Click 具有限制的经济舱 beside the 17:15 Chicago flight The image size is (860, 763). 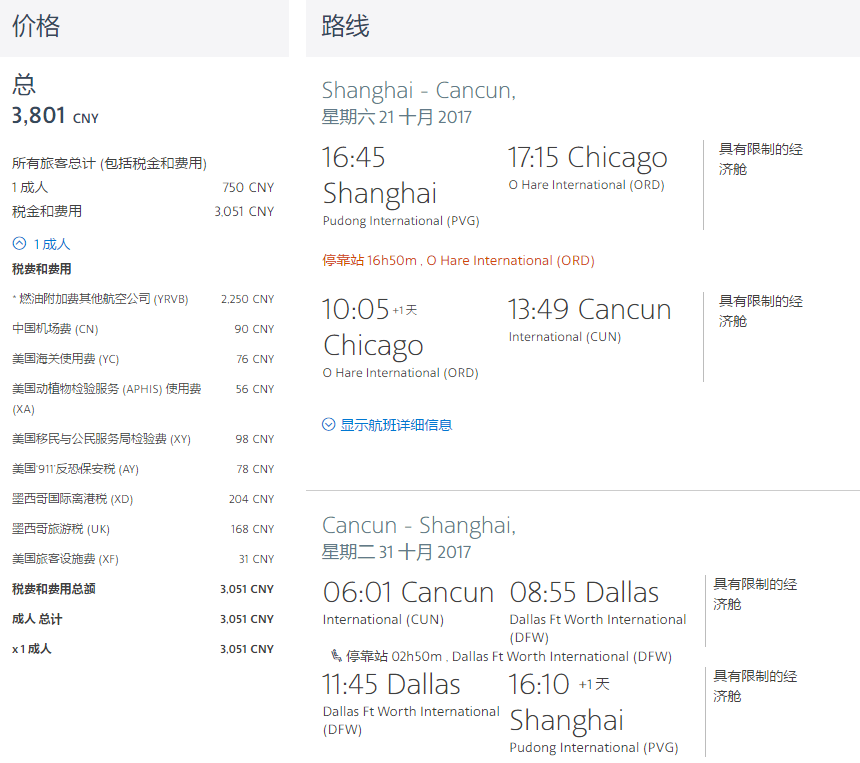(x=760, y=159)
